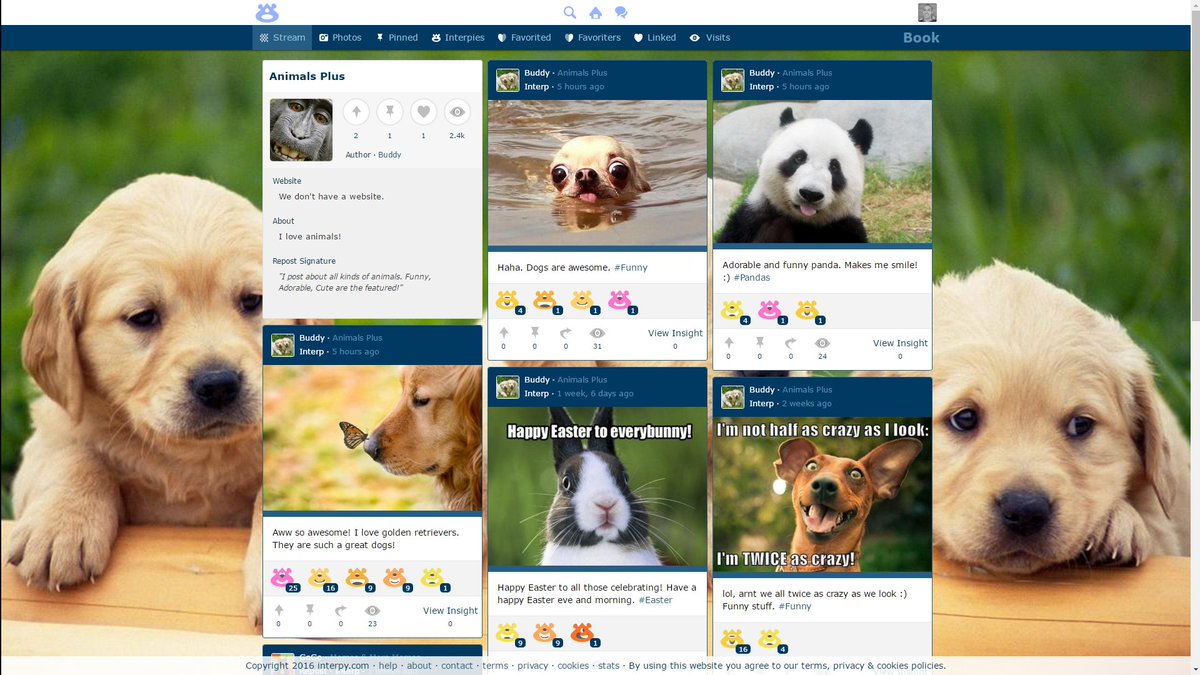Click the pink reaction on the pug post

(x=620, y=301)
